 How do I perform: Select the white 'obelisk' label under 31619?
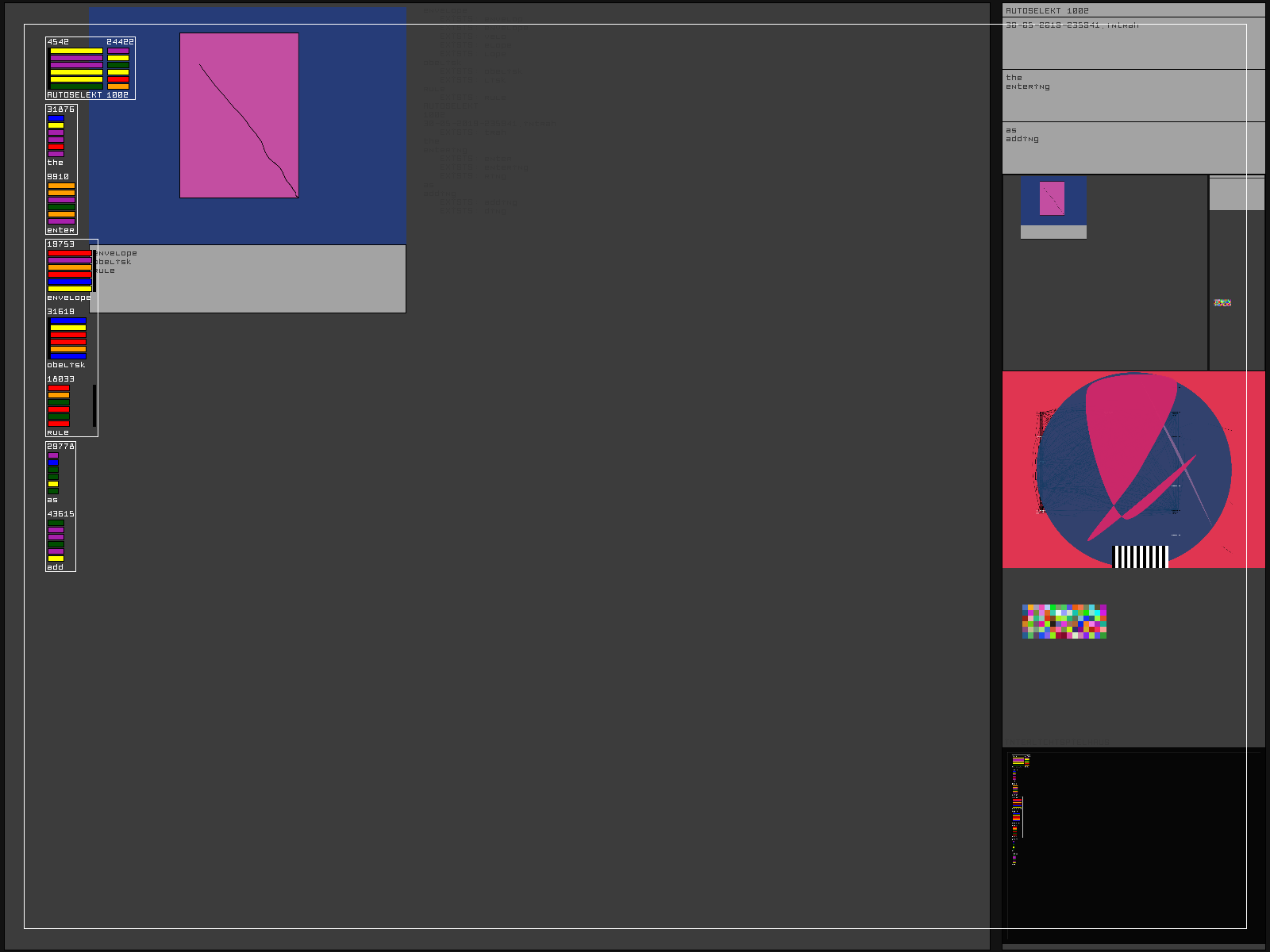(66, 365)
